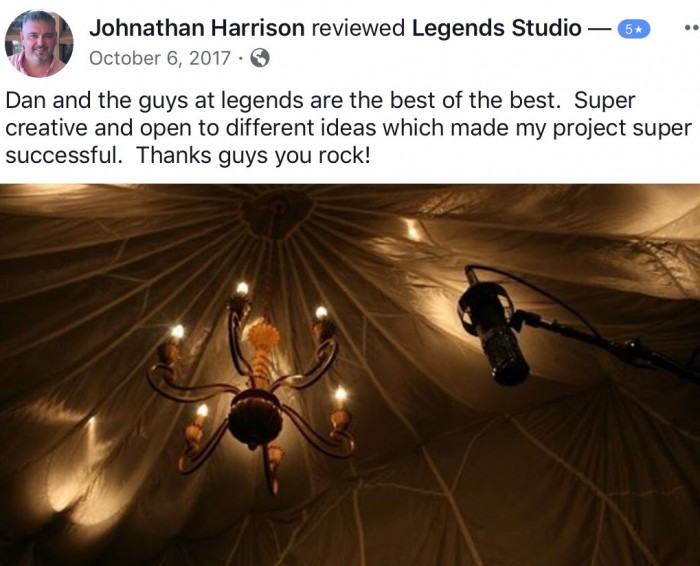Click the star inside the rating badge
This screenshot has width=700, height=566.
(x=639, y=29)
